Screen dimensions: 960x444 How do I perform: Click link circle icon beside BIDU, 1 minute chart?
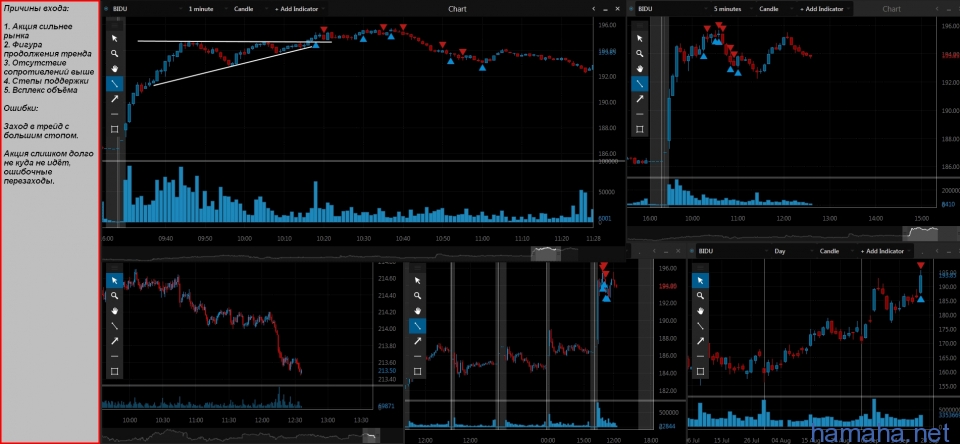pos(107,9)
